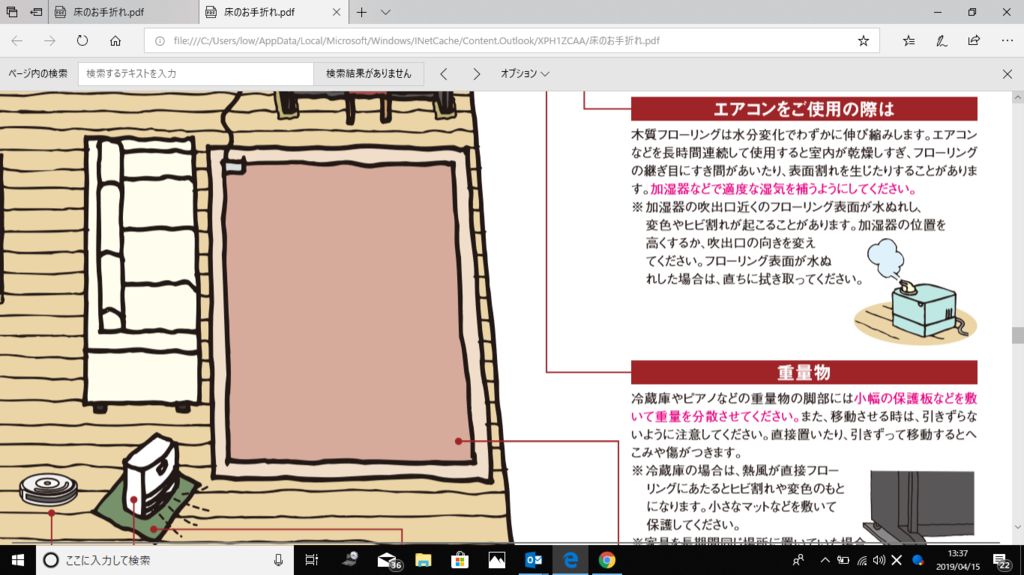Share this page icon
This screenshot has width=1024, height=575.
[974, 41]
